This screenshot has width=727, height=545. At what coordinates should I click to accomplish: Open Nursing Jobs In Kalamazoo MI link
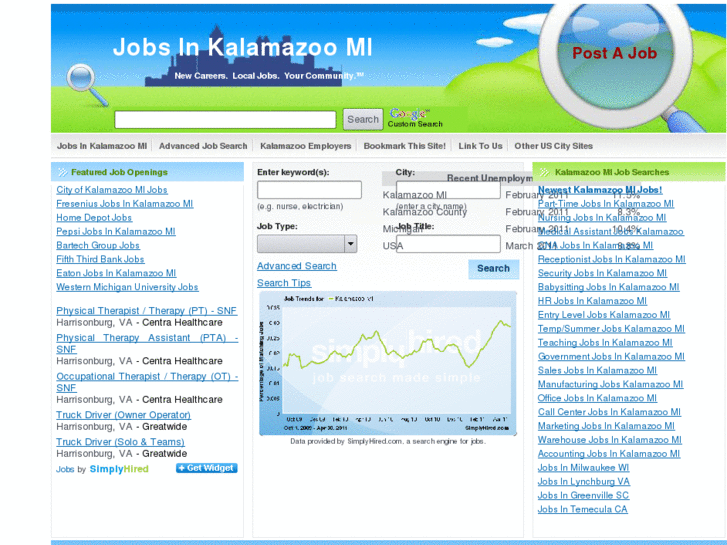[x=602, y=218]
